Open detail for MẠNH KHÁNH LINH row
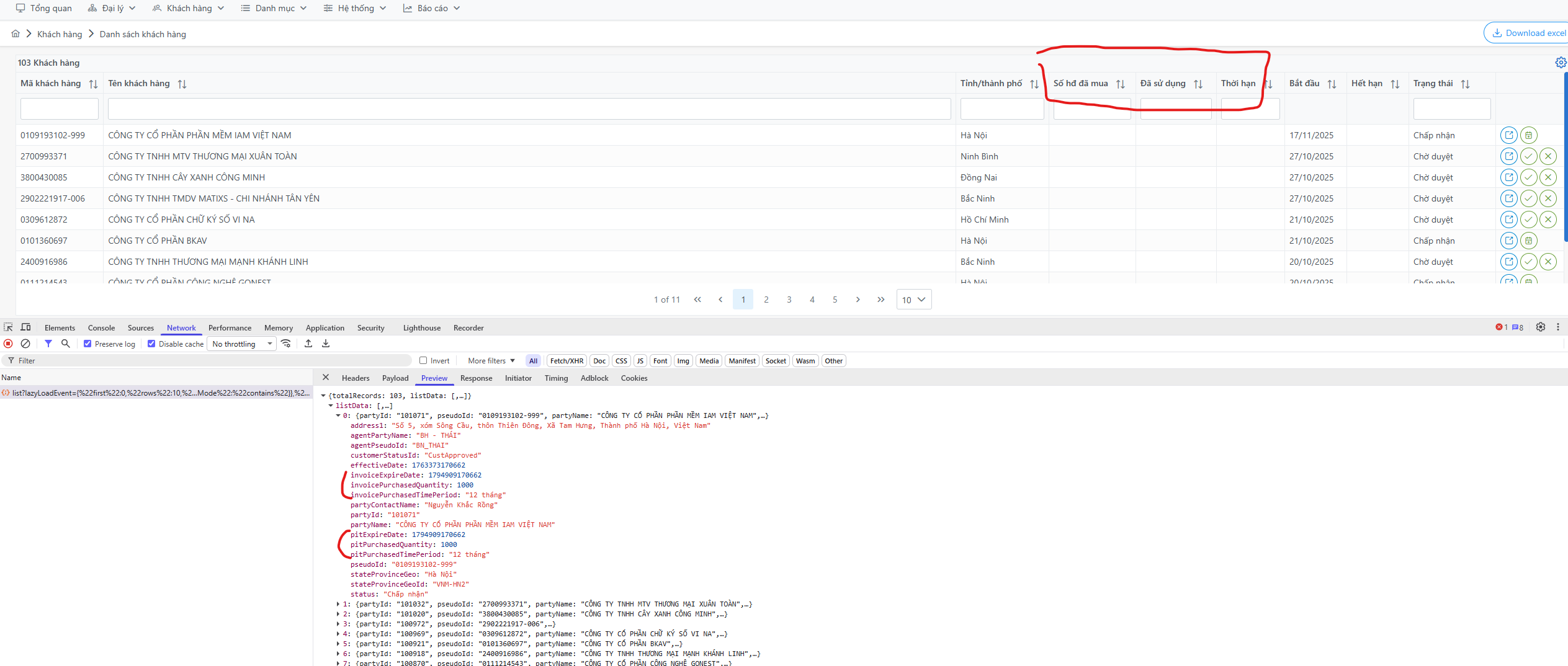 tap(1508, 262)
